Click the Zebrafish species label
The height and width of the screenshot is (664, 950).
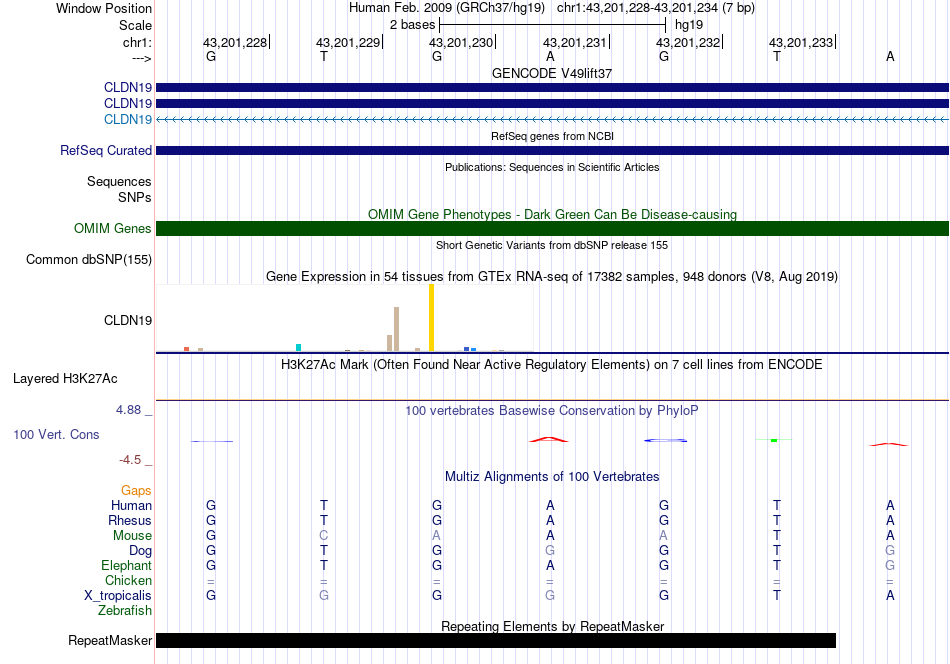pyautogui.click(x=125, y=611)
